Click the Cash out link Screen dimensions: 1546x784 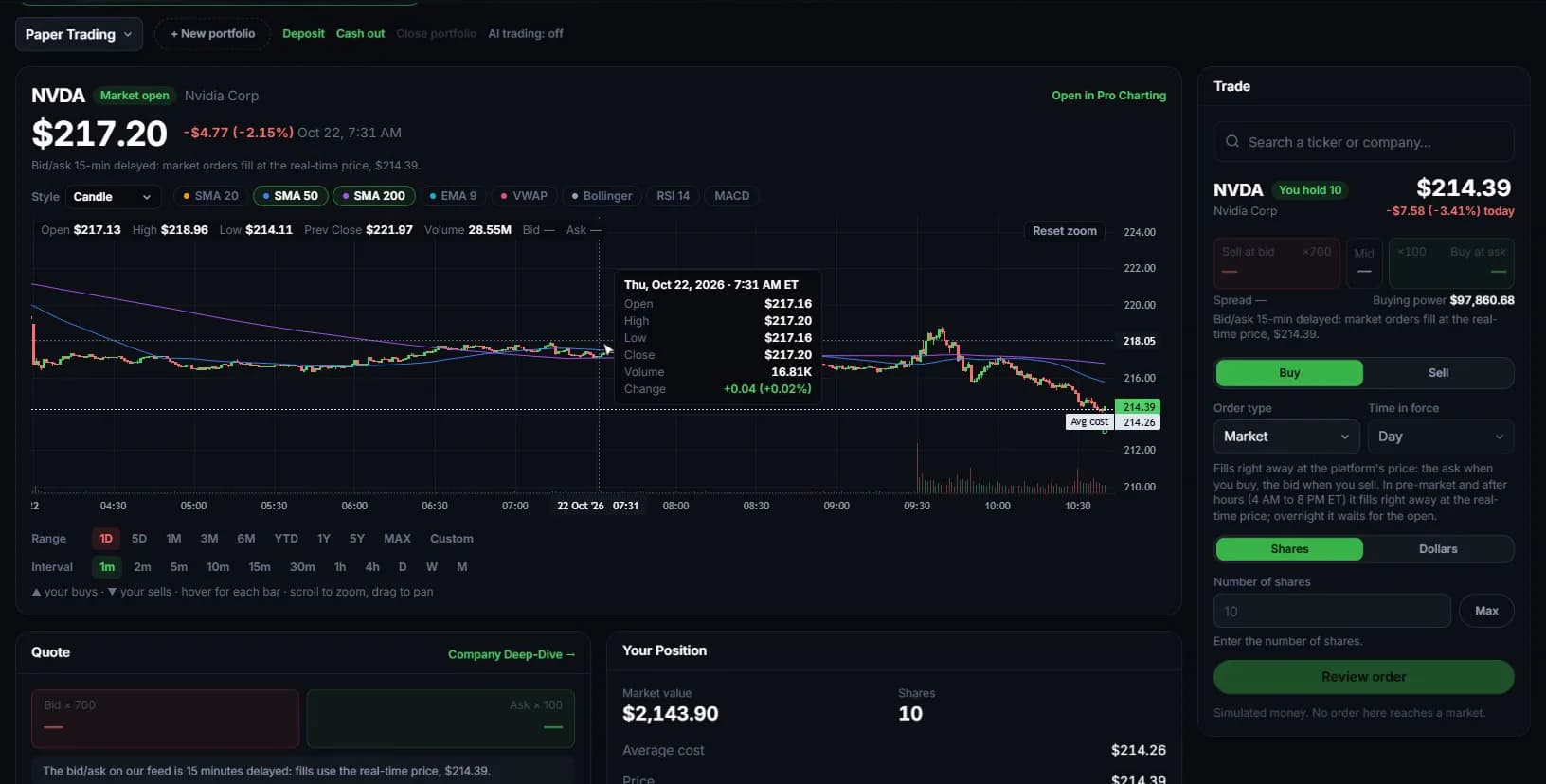point(360,34)
